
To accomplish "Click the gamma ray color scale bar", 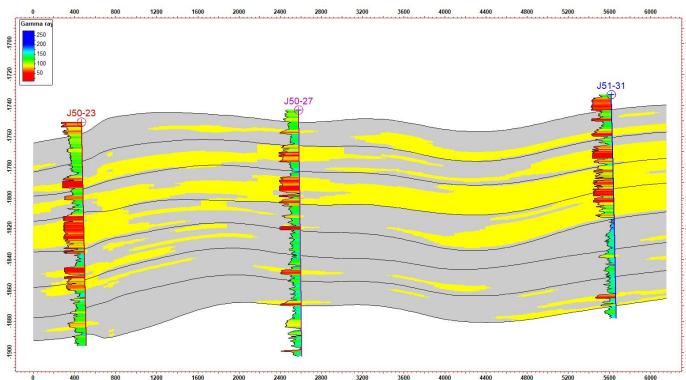I will pyautogui.click(x=28, y=55).
